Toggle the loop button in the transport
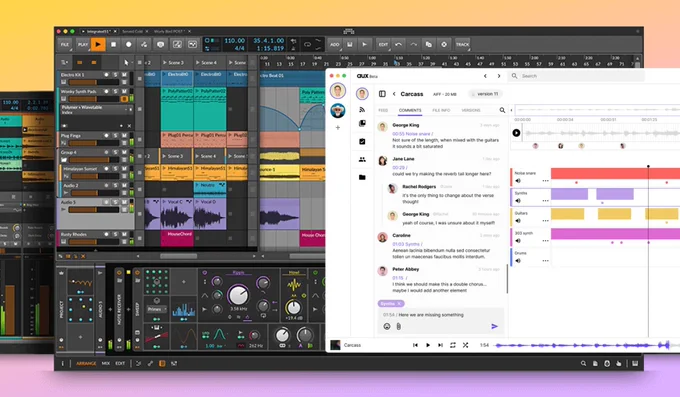The height and width of the screenshot is (397, 680). [x=307, y=44]
